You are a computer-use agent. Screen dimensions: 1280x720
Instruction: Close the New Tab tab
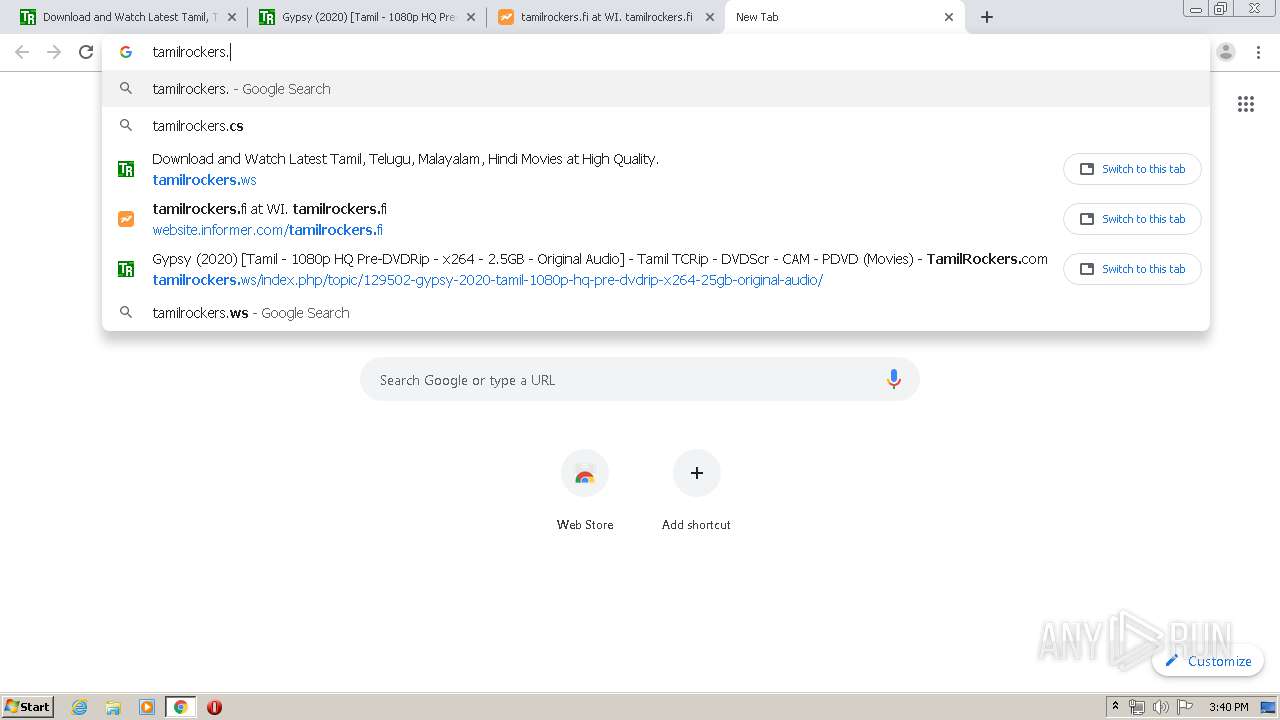[x=949, y=17]
